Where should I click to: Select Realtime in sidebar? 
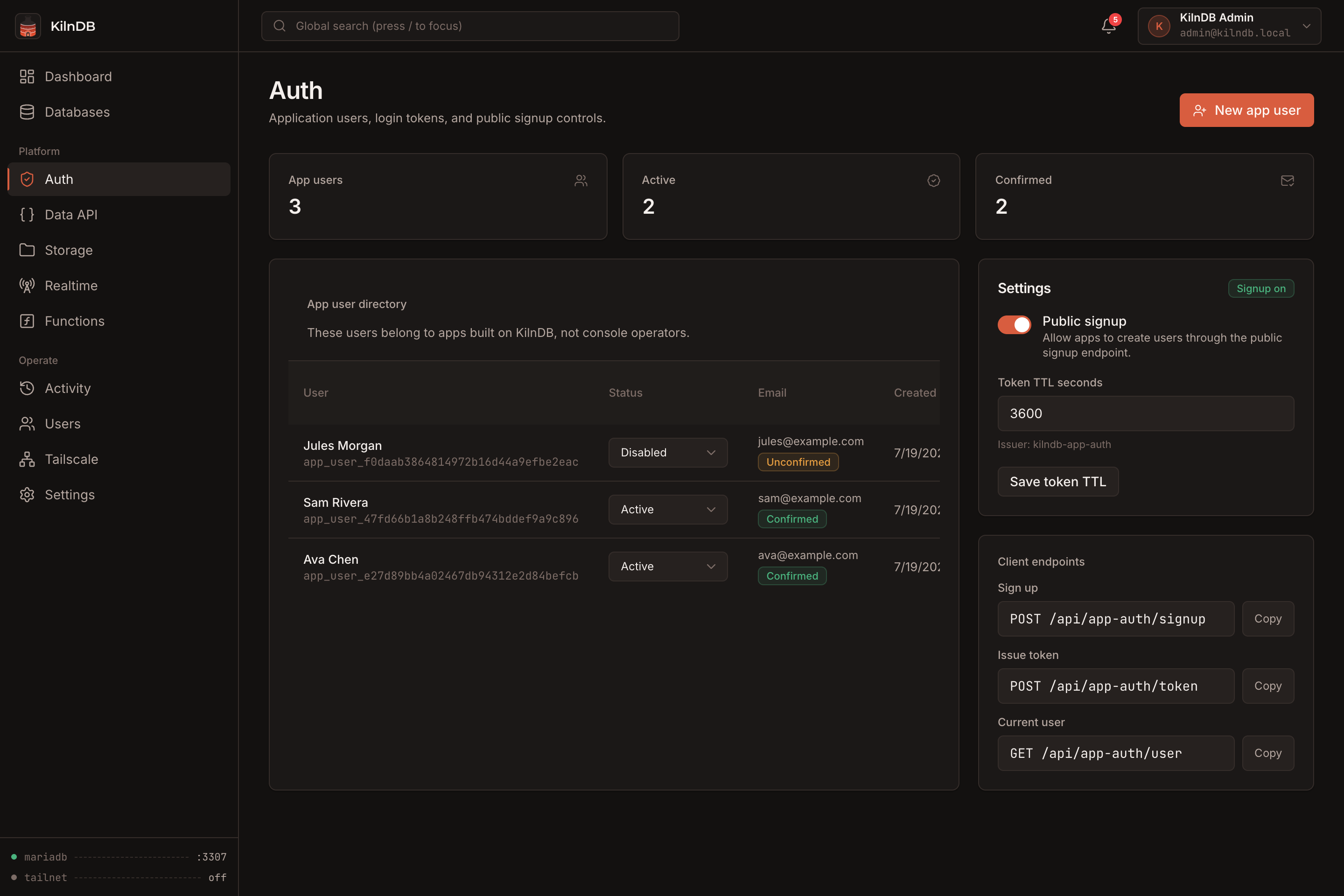(x=119, y=286)
